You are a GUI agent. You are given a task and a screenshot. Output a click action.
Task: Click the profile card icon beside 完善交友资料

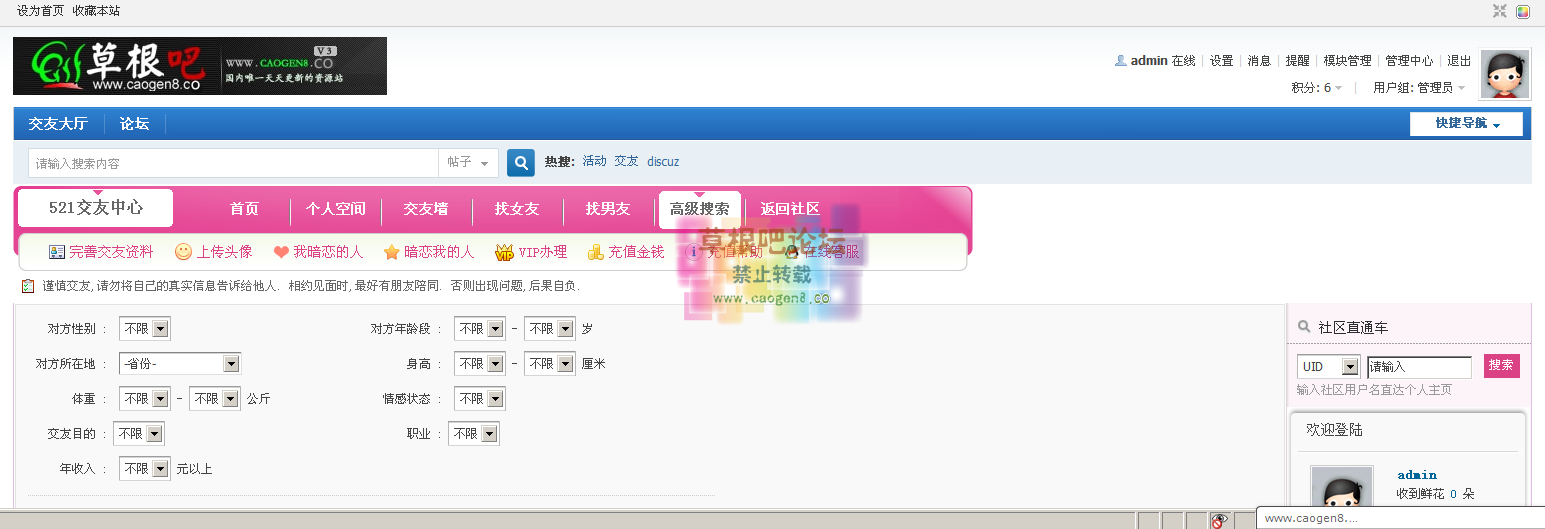click(57, 252)
